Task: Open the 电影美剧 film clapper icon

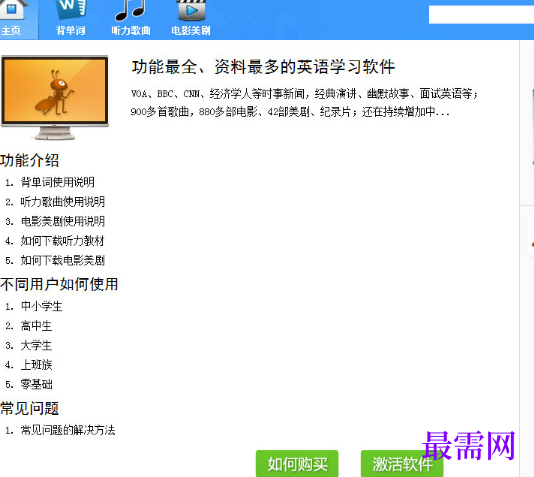Action: click(191, 10)
